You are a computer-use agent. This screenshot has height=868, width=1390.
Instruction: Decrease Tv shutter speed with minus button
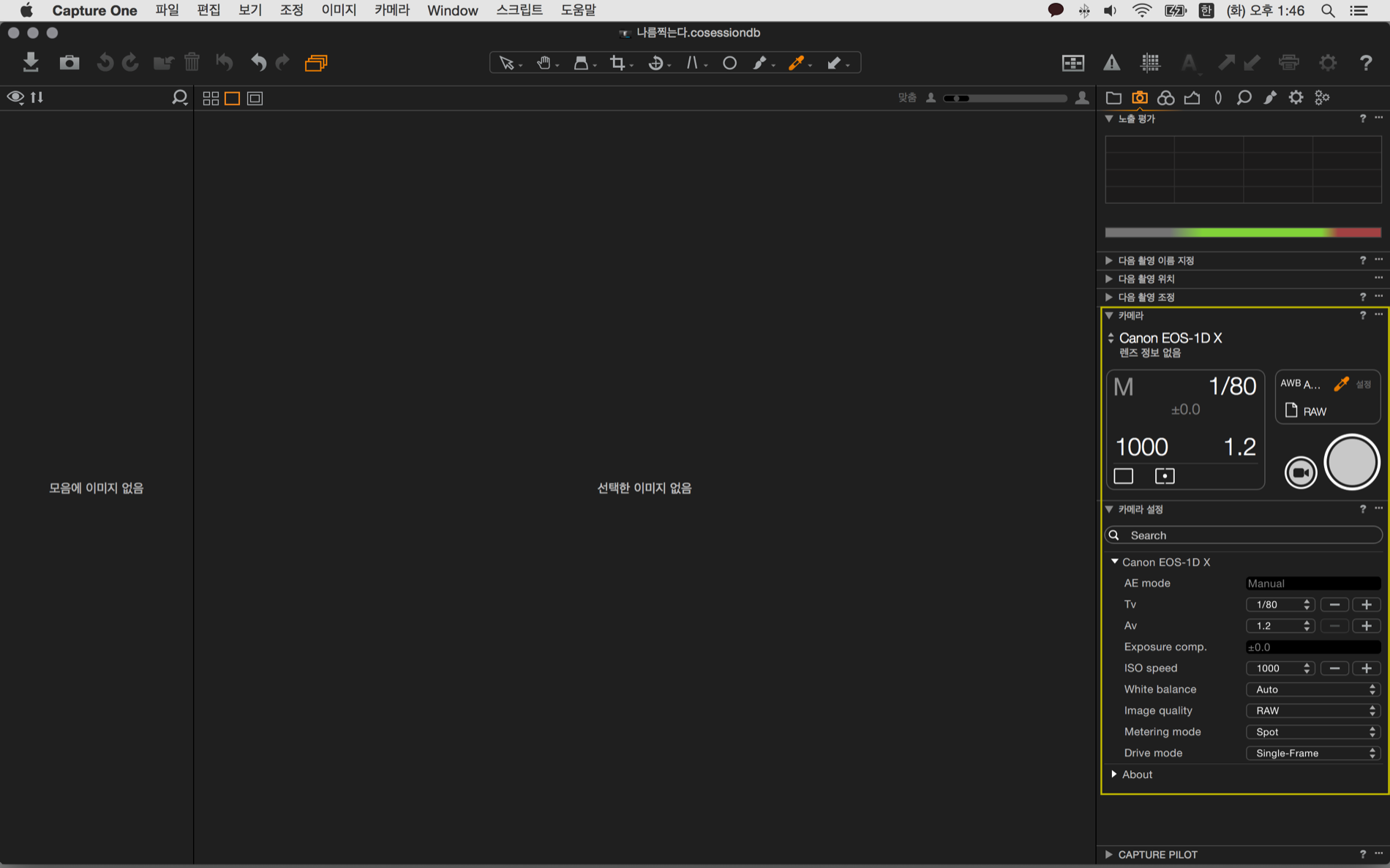[x=1334, y=605]
